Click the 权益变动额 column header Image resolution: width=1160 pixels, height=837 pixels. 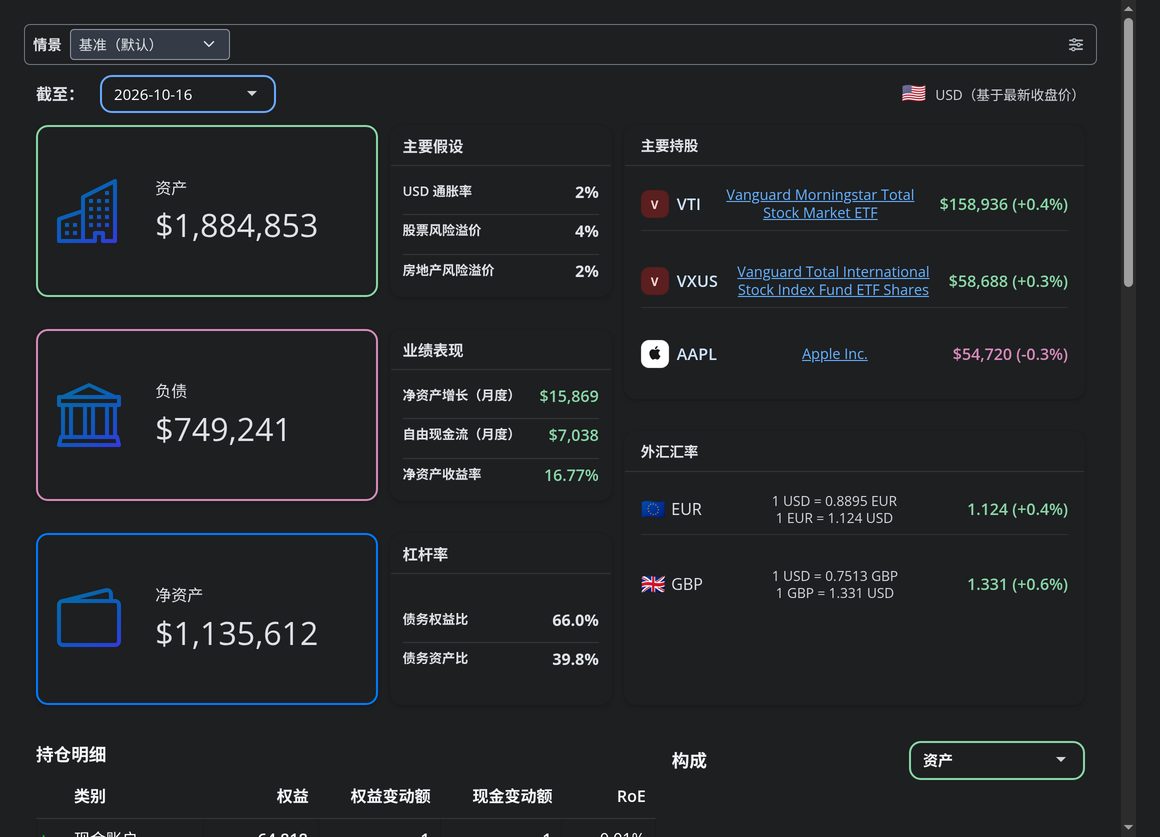point(391,796)
